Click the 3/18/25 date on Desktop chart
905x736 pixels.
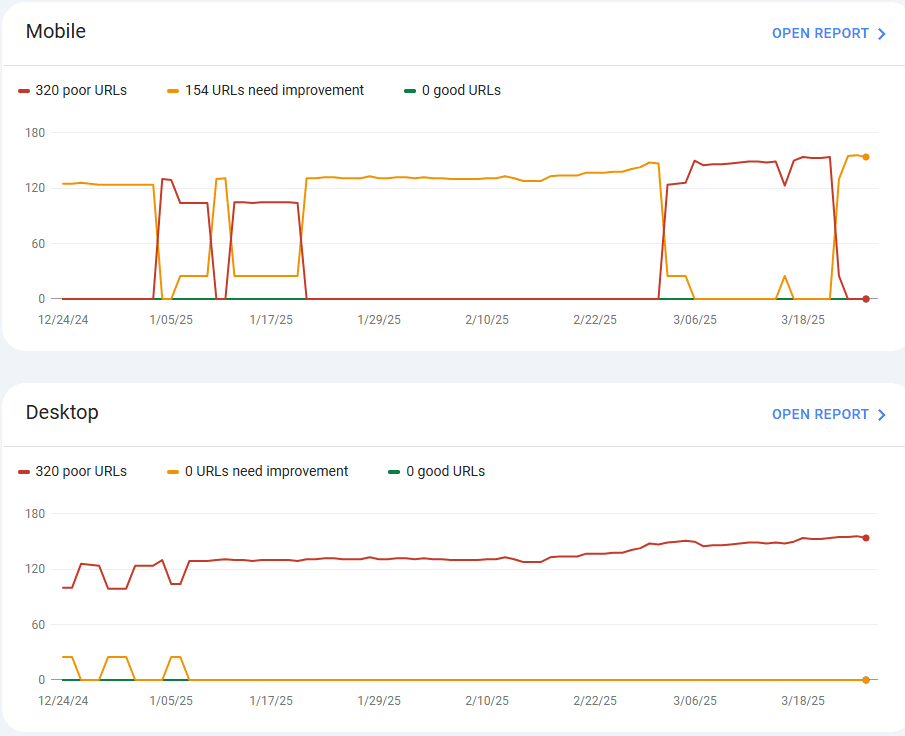pyautogui.click(x=803, y=701)
